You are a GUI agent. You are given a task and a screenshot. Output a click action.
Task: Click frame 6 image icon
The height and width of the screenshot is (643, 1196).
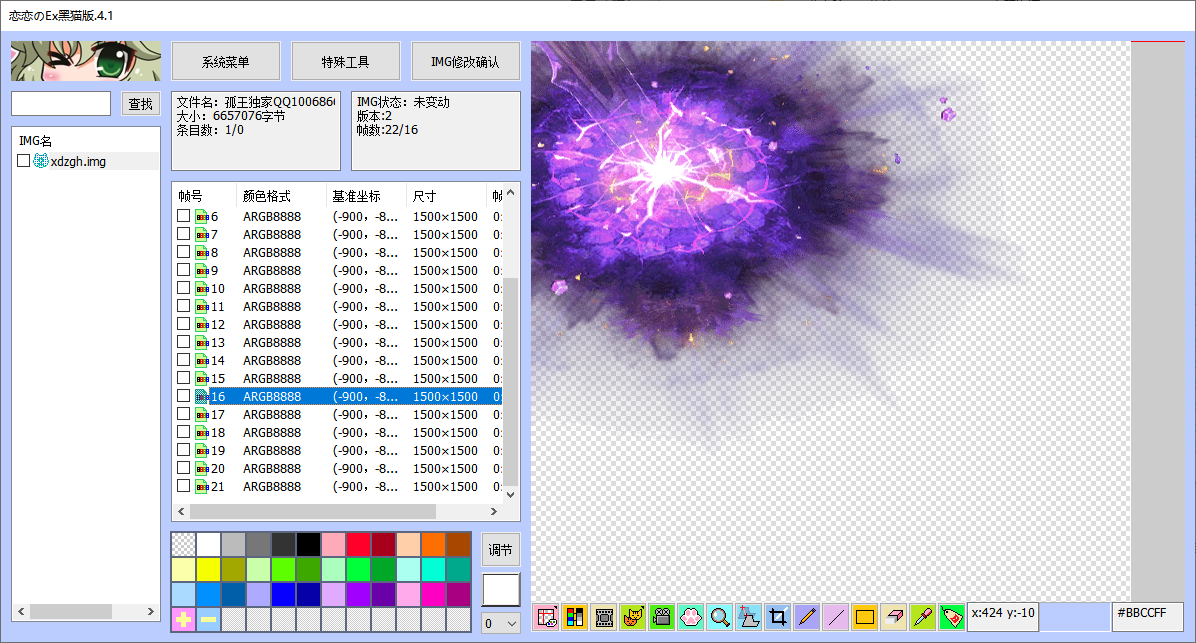point(202,217)
